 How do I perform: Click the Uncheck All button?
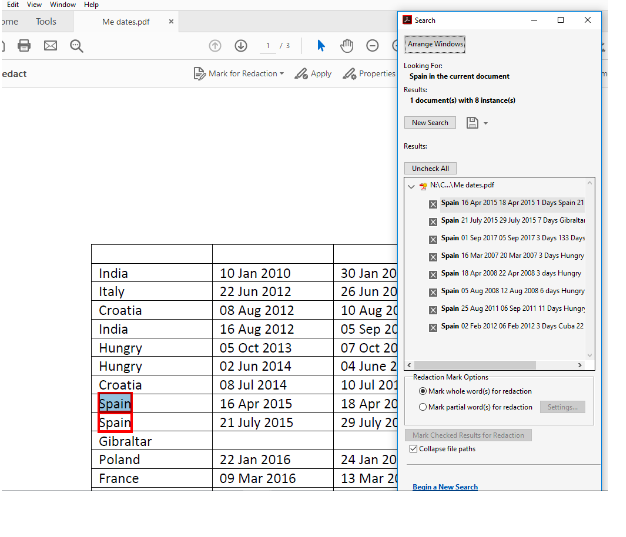pyautogui.click(x=430, y=168)
